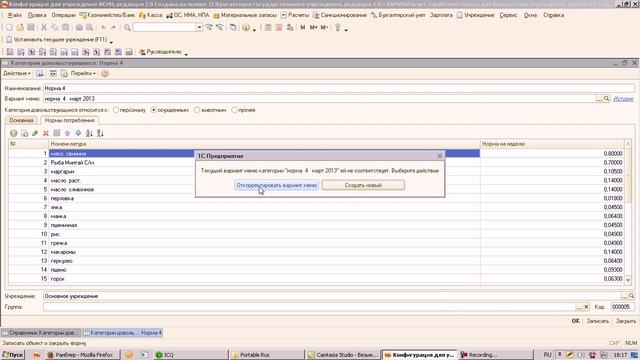Image resolution: width=640 pixels, height=360 pixels.
Task: Click Copy row icon beside green Add
Action: coord(24,133)
